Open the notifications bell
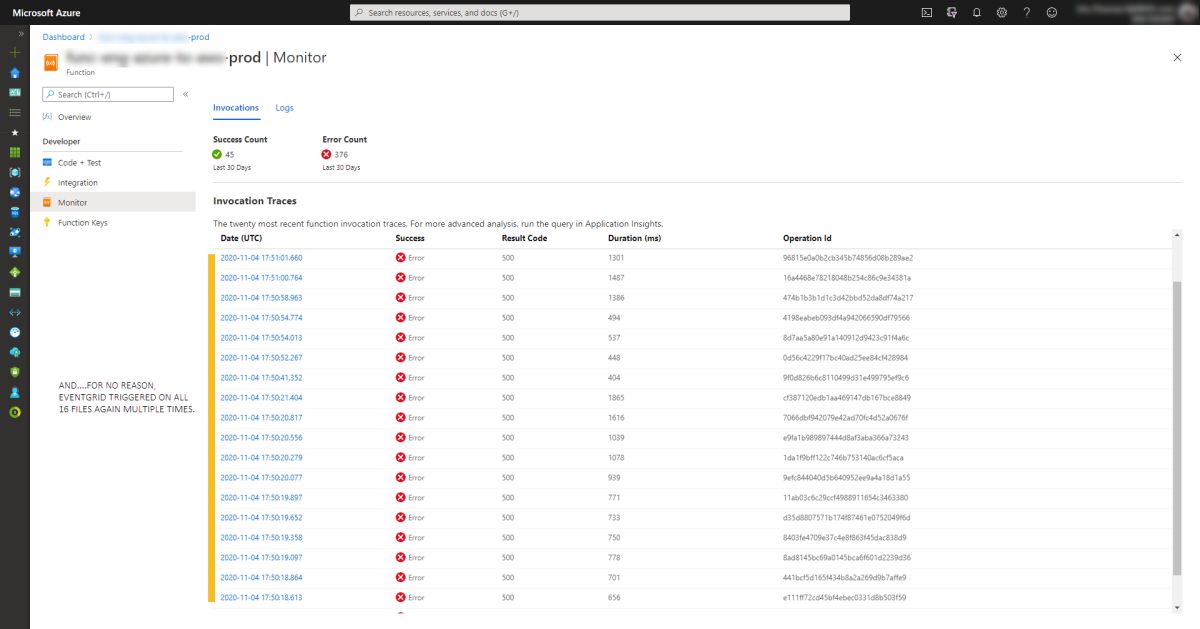 tap(977, 12)
